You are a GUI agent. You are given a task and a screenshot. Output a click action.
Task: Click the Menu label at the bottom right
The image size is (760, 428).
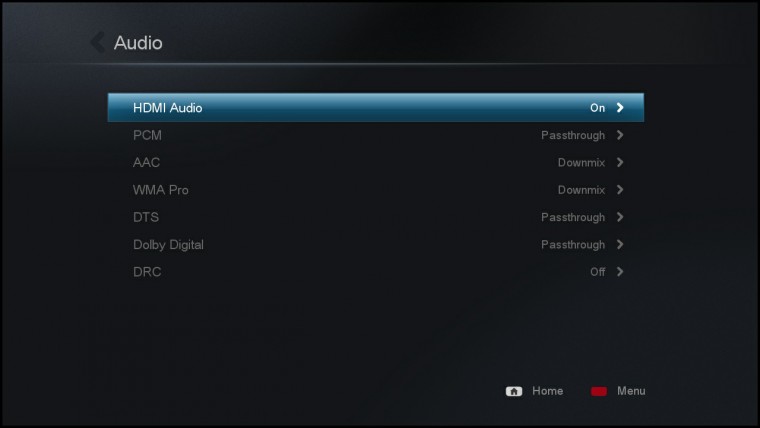click(x=631, y=391)
